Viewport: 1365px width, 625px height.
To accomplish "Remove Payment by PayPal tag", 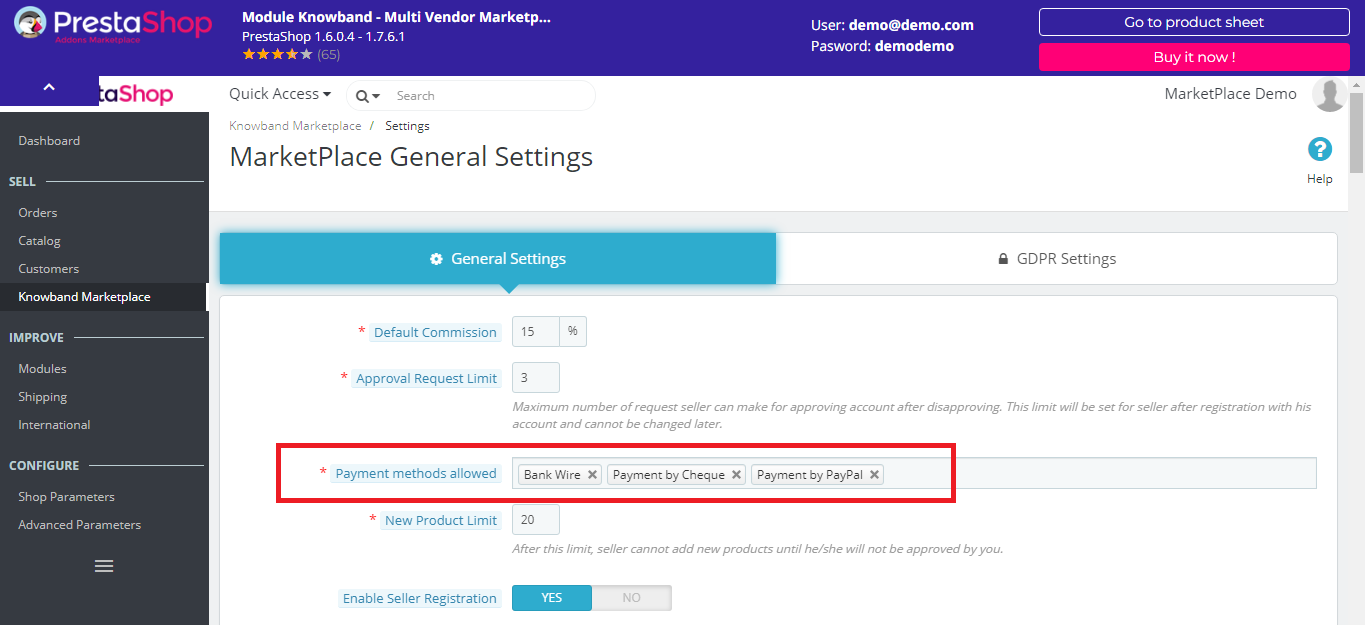I will click(x=874, y=475).
